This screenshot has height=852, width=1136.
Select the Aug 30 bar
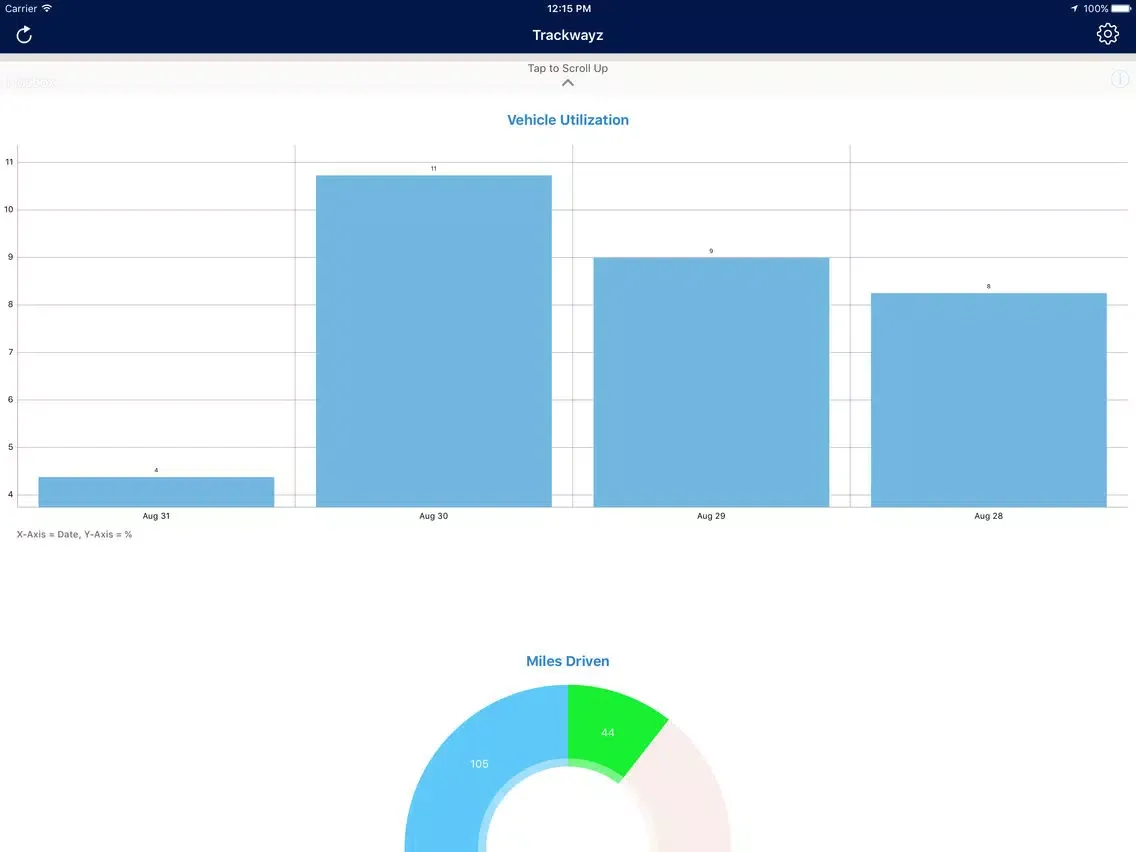(x=433, y=341)
